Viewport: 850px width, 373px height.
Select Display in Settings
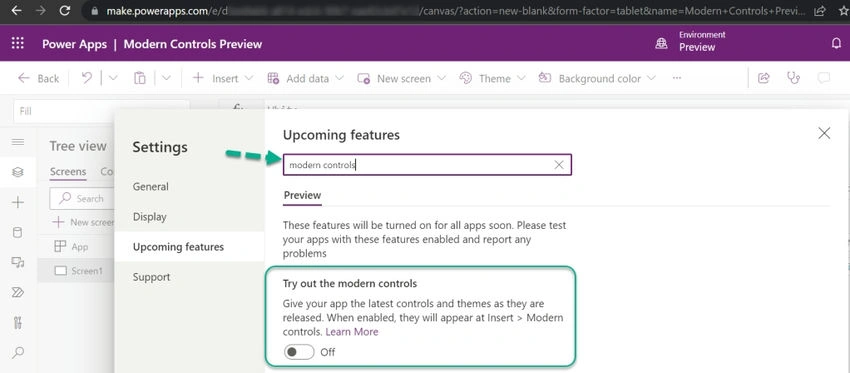pyautogui.click(x=150, y=216)
